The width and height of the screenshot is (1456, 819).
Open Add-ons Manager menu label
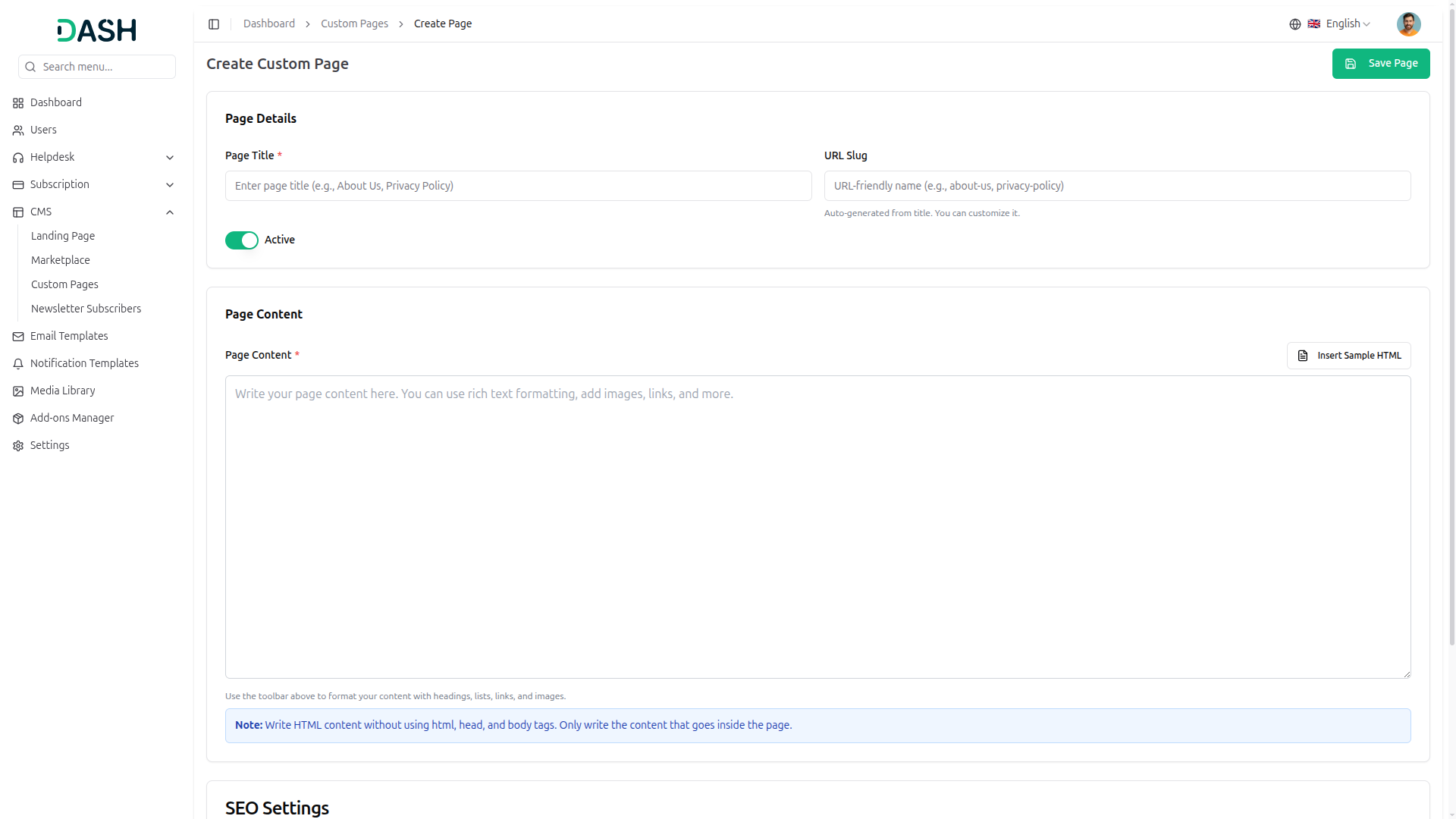[72, 418]
